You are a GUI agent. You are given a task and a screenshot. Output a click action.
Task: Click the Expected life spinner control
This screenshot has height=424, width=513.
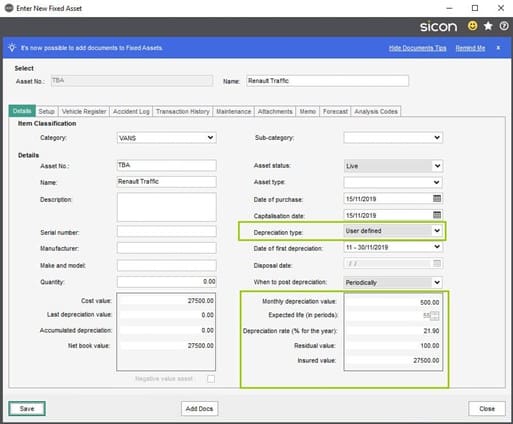[x=434, y=316]
